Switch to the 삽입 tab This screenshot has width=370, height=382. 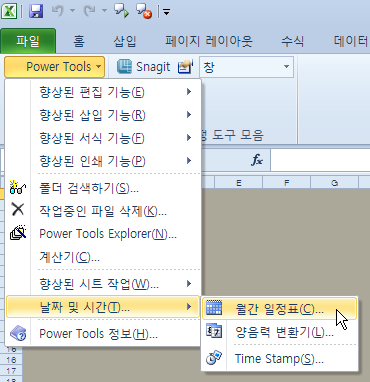tap(125, 41)
